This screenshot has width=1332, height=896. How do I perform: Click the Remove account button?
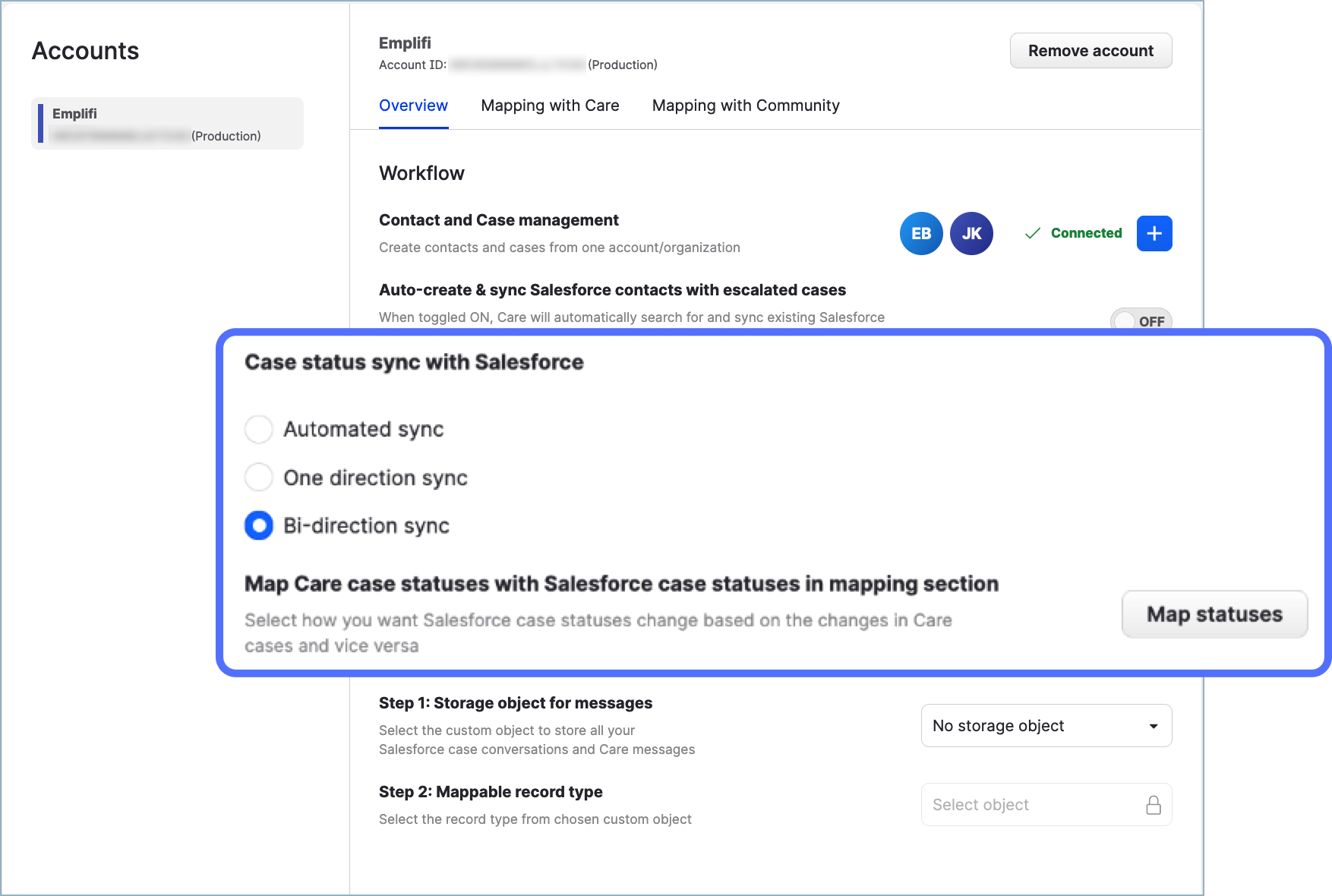click(1091, 50)
